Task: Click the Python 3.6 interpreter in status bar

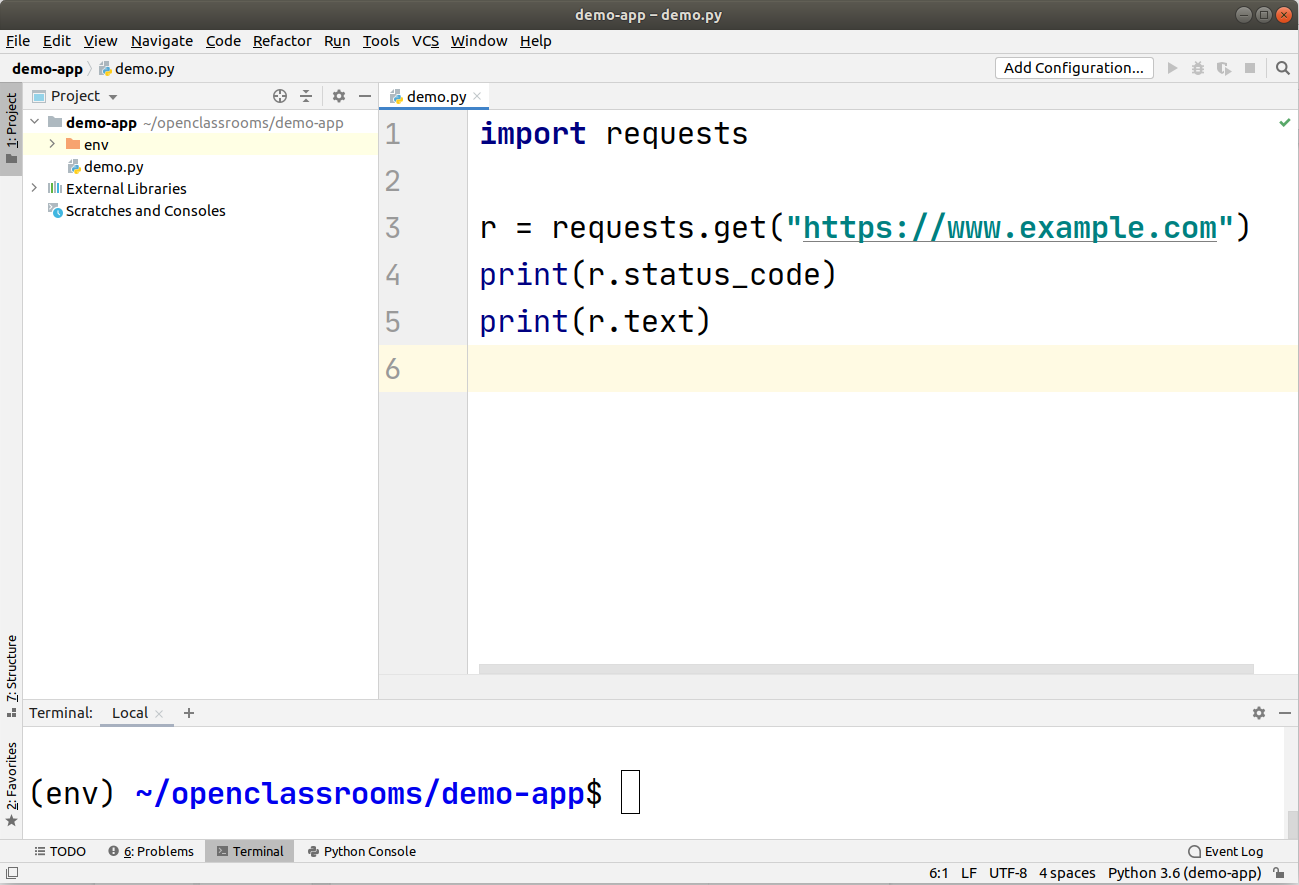Action: coord(1184,872)
